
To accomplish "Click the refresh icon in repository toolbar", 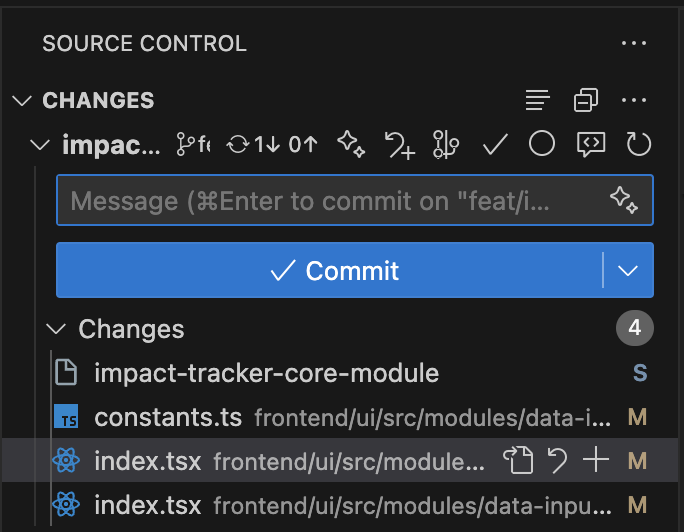I will point(639,145).
